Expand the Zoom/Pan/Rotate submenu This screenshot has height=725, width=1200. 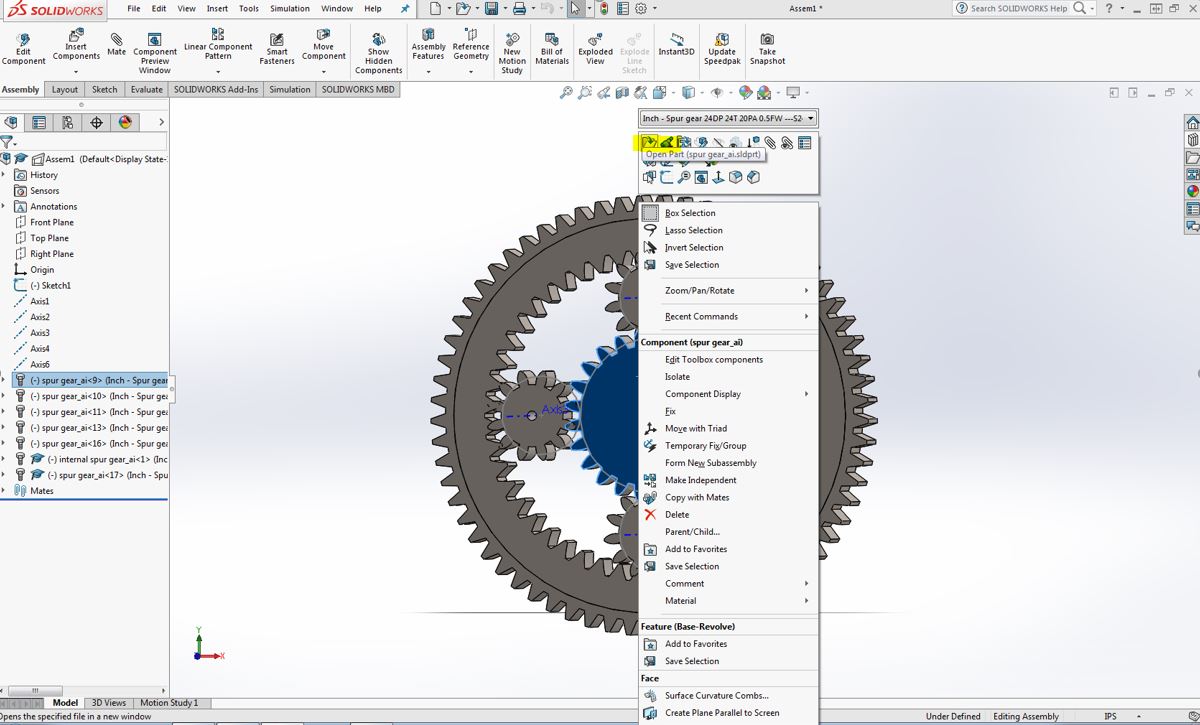click(x=728, y=291)
